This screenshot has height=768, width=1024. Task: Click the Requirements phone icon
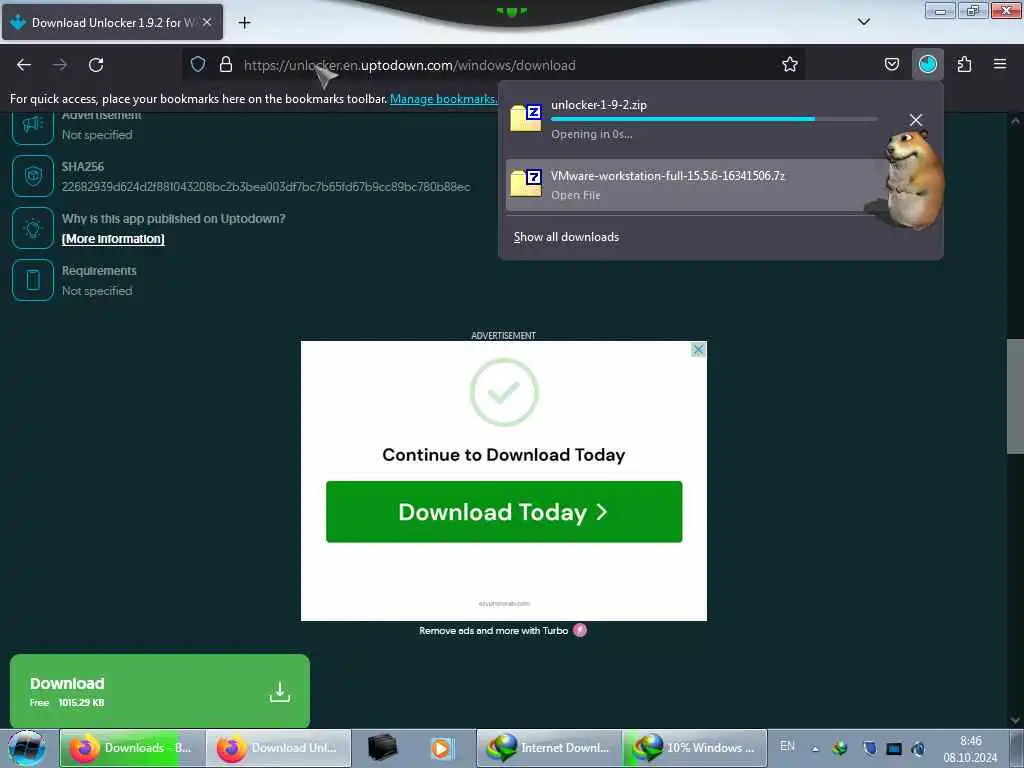coord(33,280)
